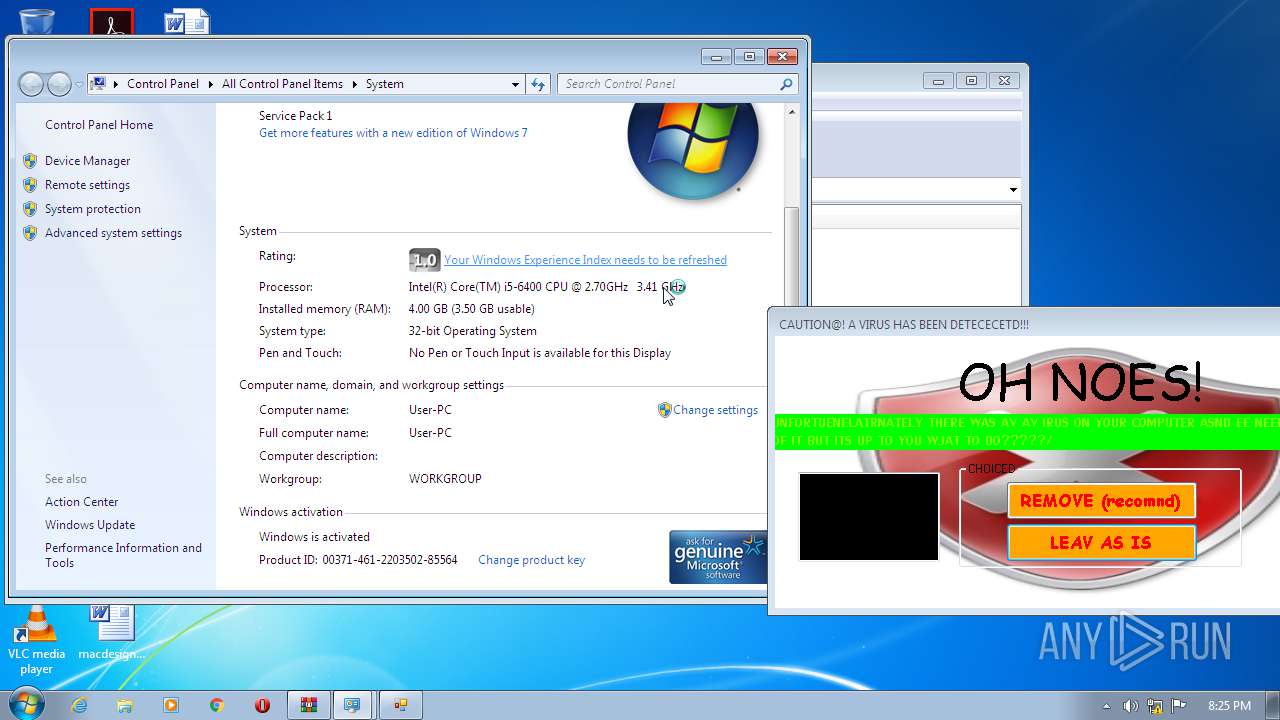Open Device Manager from sidebar
The height and width of the screenshot is (720, 1280).
pyautogui.click(x=87, y=161)
